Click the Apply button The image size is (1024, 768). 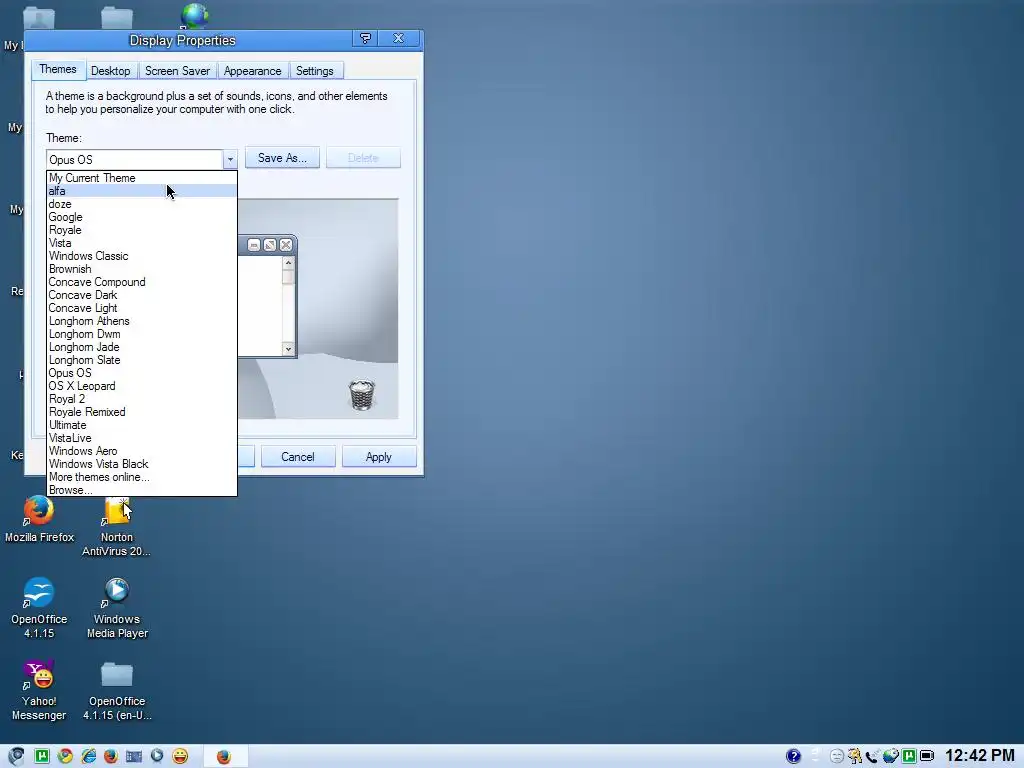click(379, 456)
